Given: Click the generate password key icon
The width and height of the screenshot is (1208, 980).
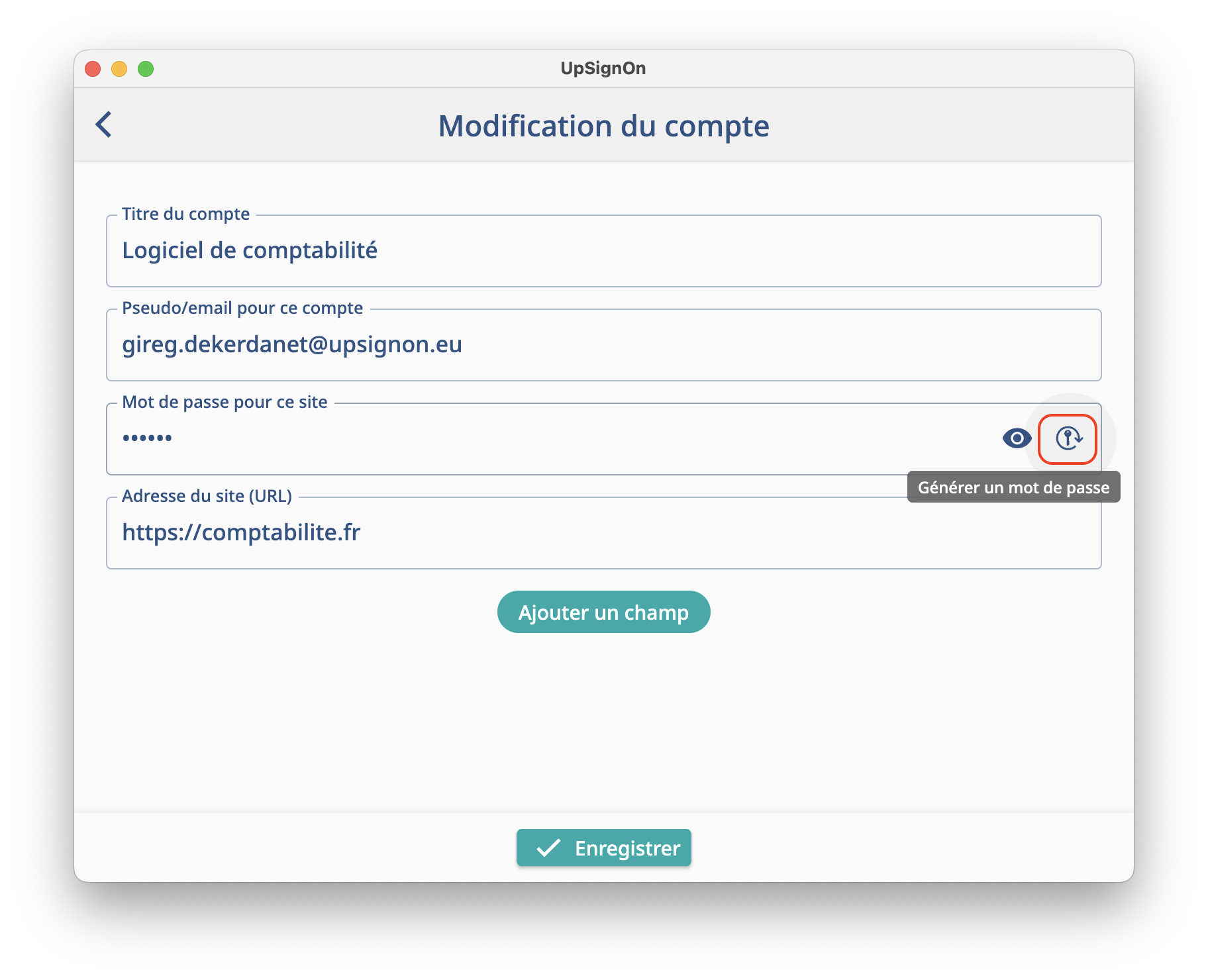Looking at the screenshot, I should click(1068, 438).
